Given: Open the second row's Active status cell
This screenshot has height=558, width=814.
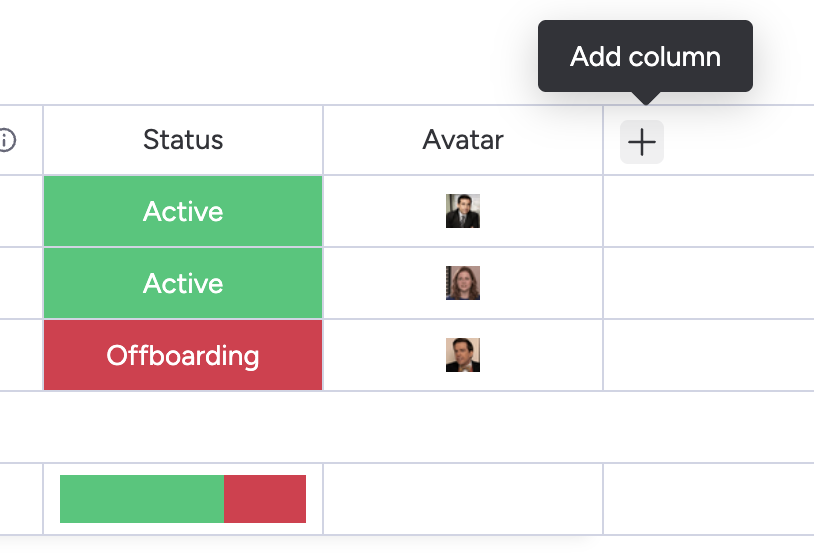Looking at the screenshot, I should tap(183, 283).
